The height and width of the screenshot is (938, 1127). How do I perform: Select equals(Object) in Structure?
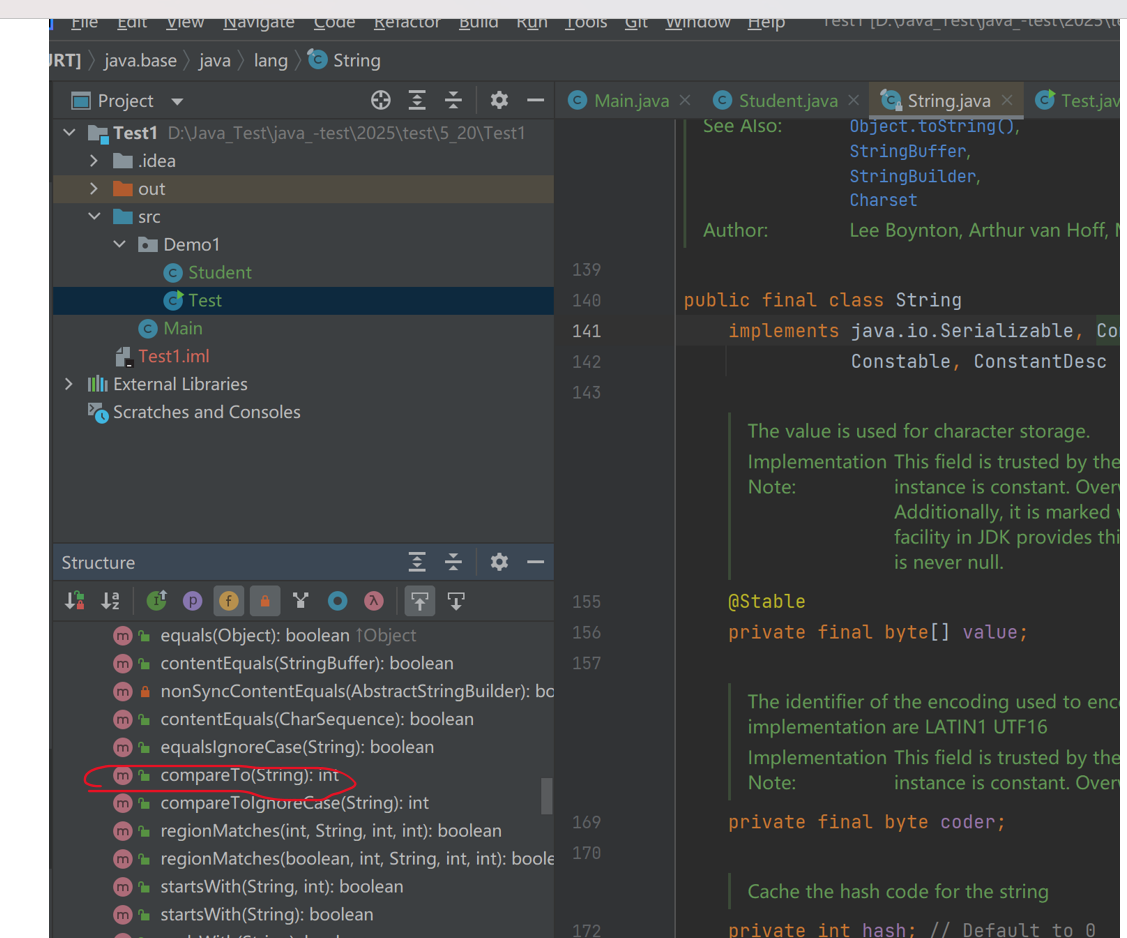pyautogui.click(x=288, y=636)
